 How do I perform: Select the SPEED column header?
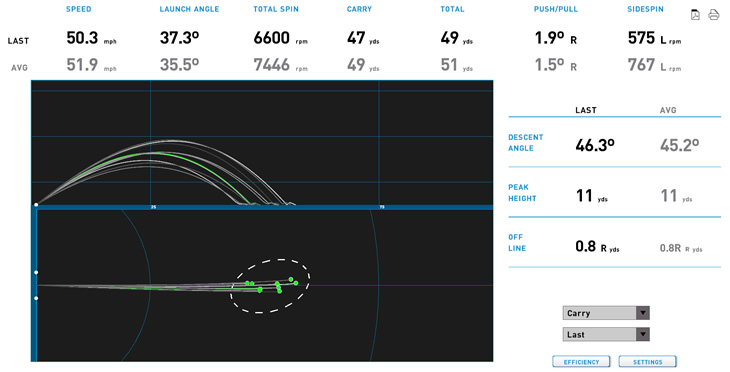[79, 9]
